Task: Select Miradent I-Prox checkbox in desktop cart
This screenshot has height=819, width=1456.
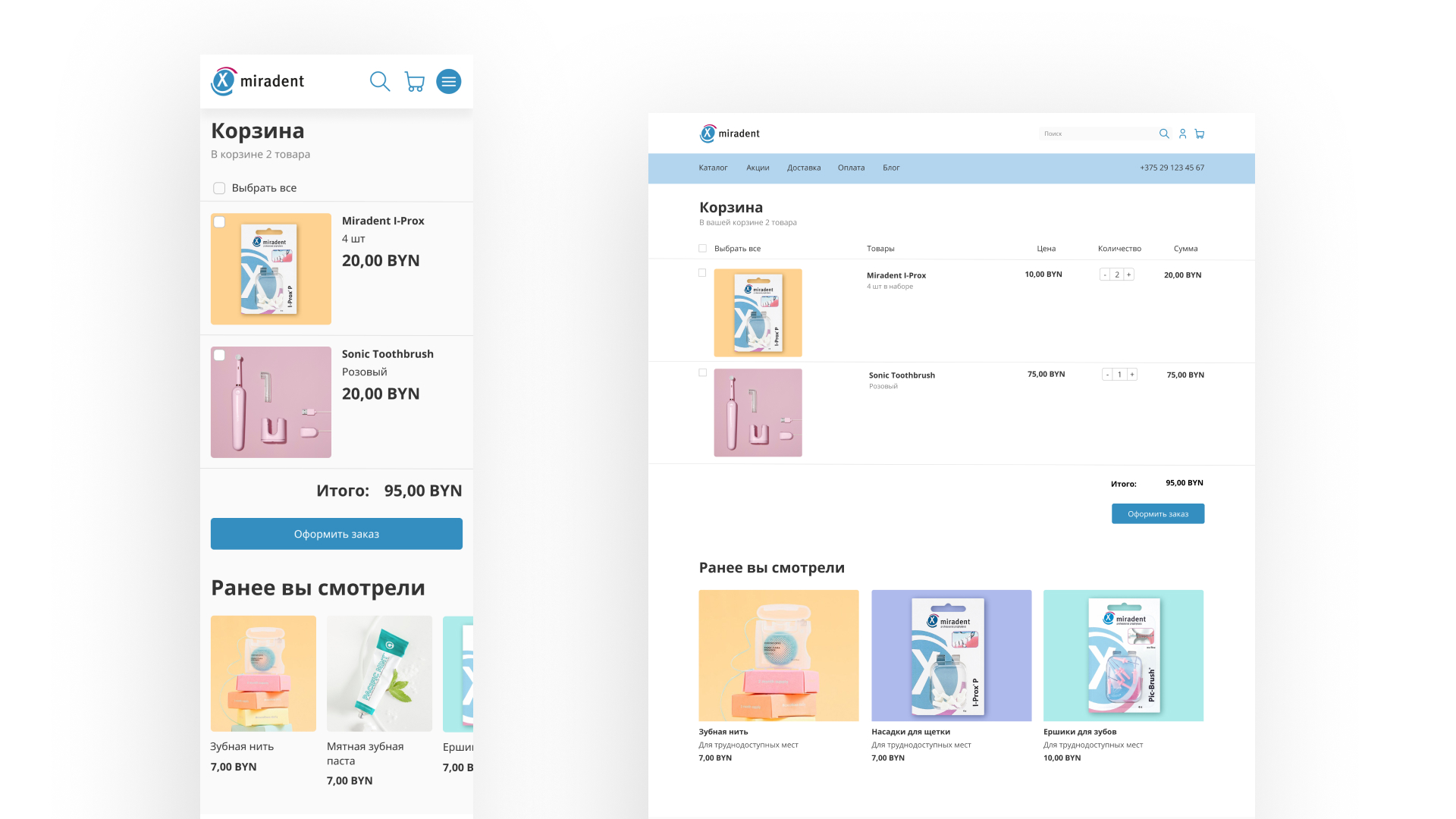Action: 702,273
